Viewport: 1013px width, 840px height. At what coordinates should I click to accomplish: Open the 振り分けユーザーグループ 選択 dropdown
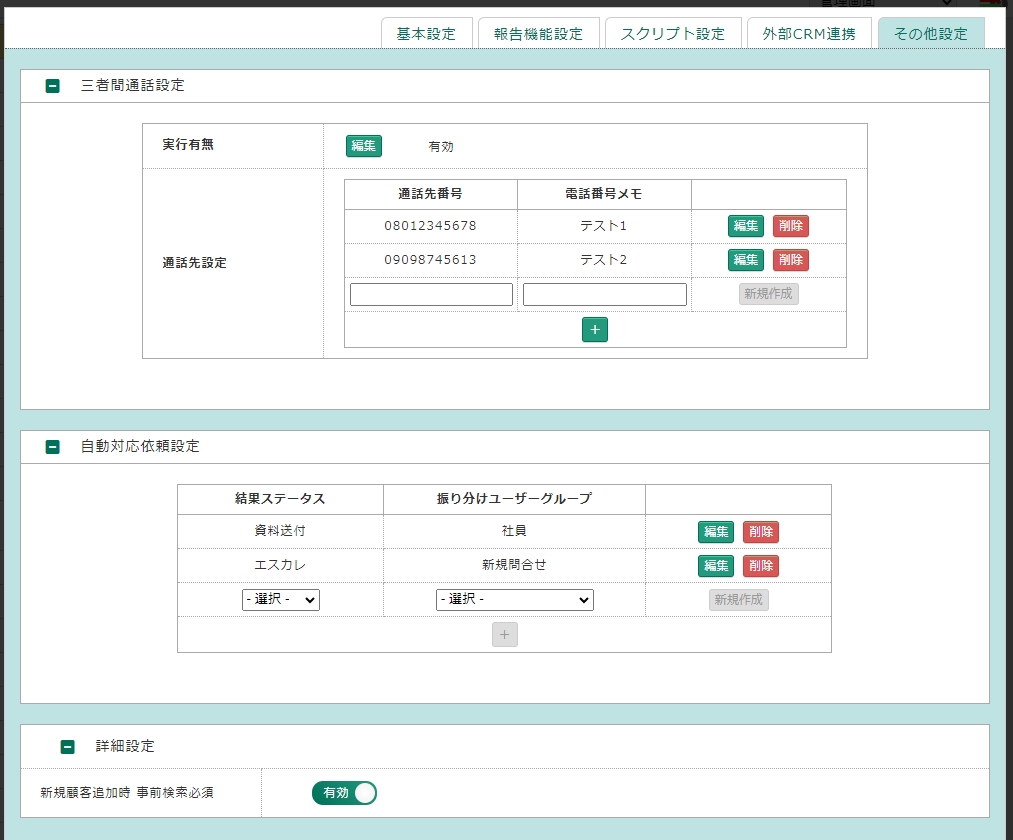pos(515,600)
